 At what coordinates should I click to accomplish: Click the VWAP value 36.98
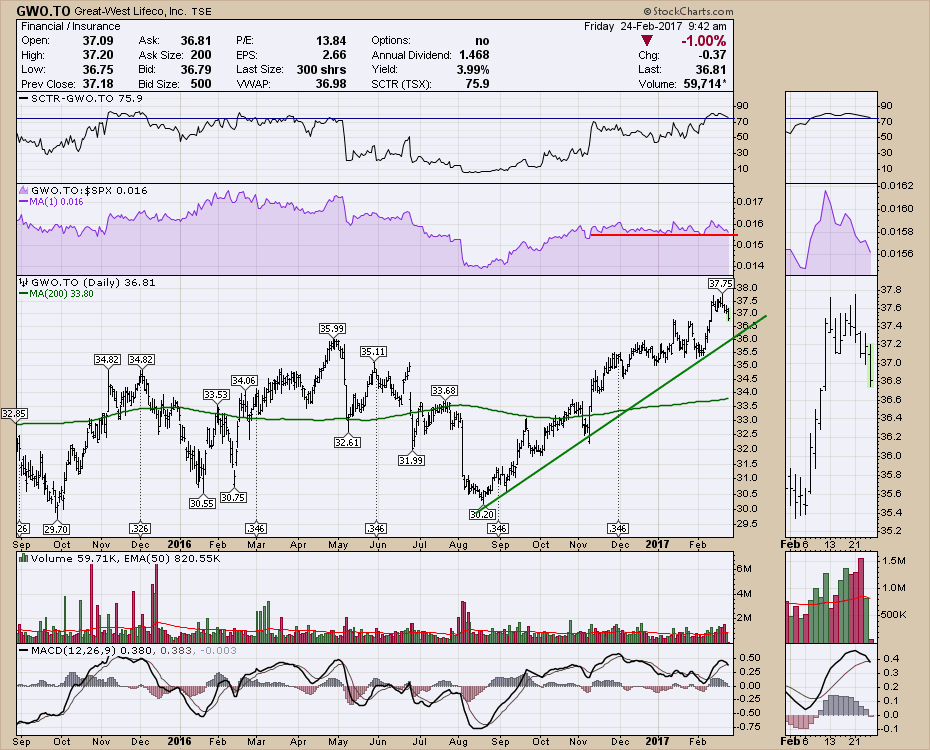coord(331,84)
